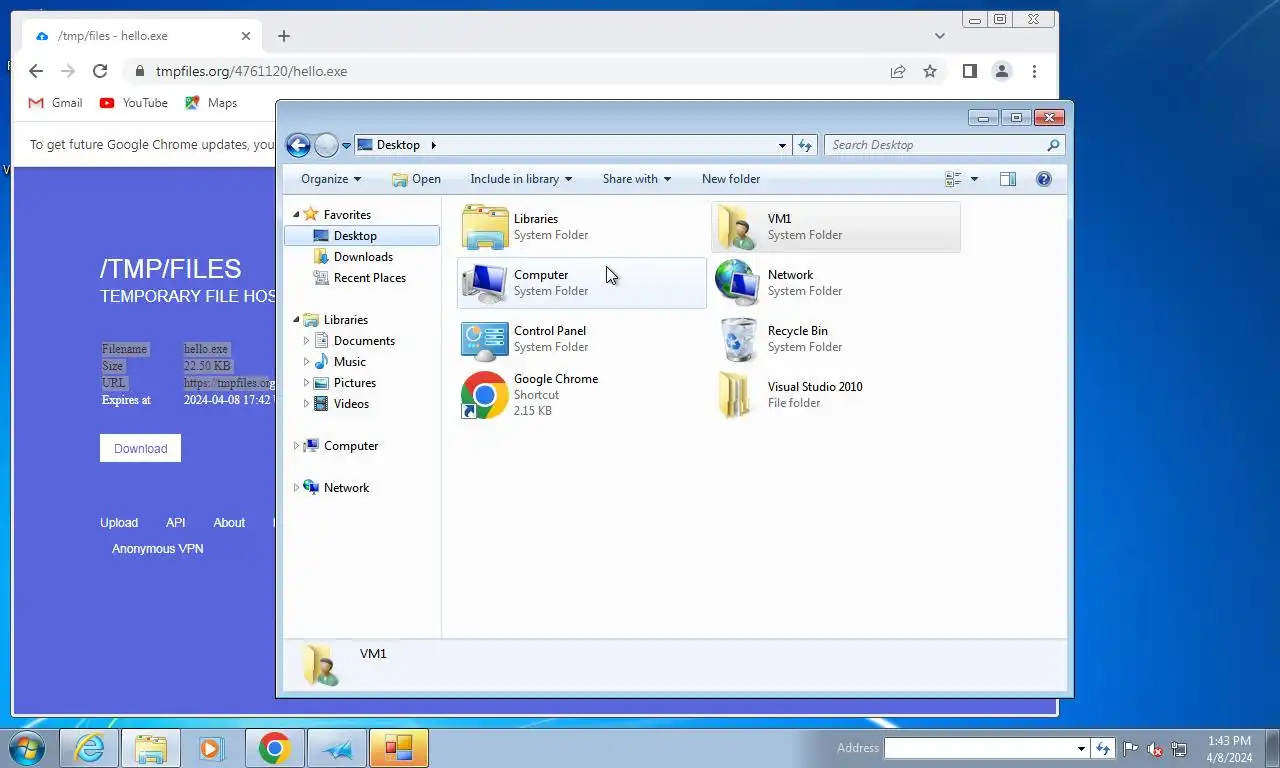
Task: Open Chrome tab search dropdown
Action: pos(939,36)
